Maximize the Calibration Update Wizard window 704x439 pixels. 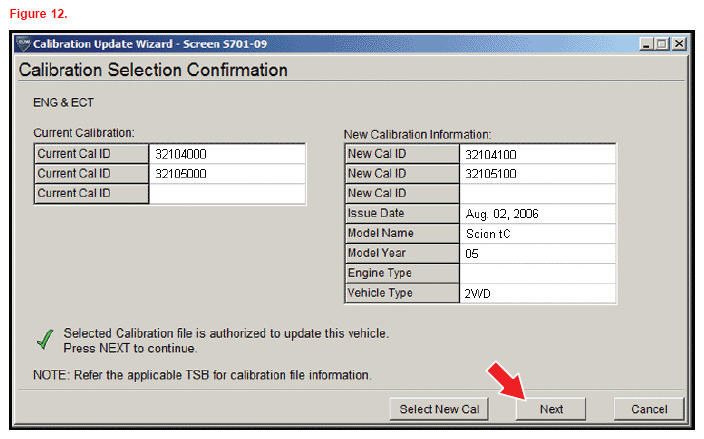(x=662, y=44)
